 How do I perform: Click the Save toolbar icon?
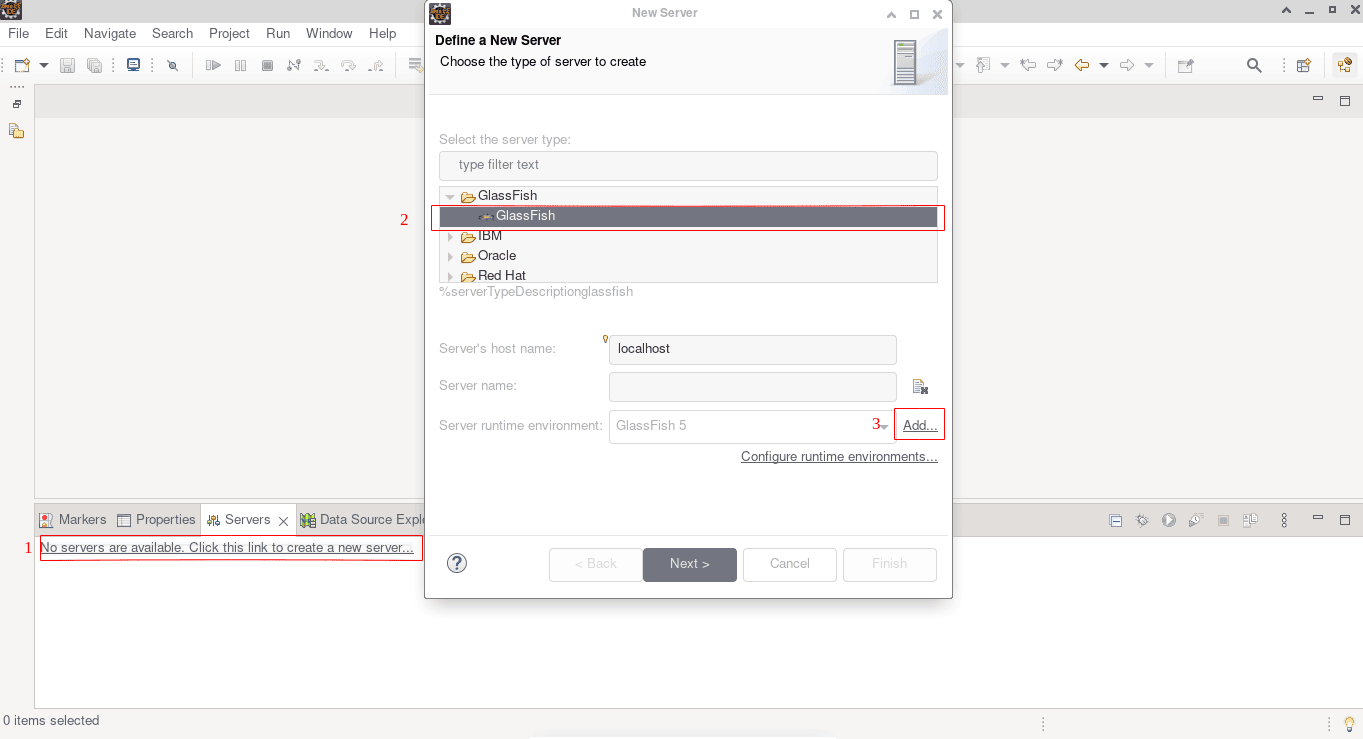[68, 65]
